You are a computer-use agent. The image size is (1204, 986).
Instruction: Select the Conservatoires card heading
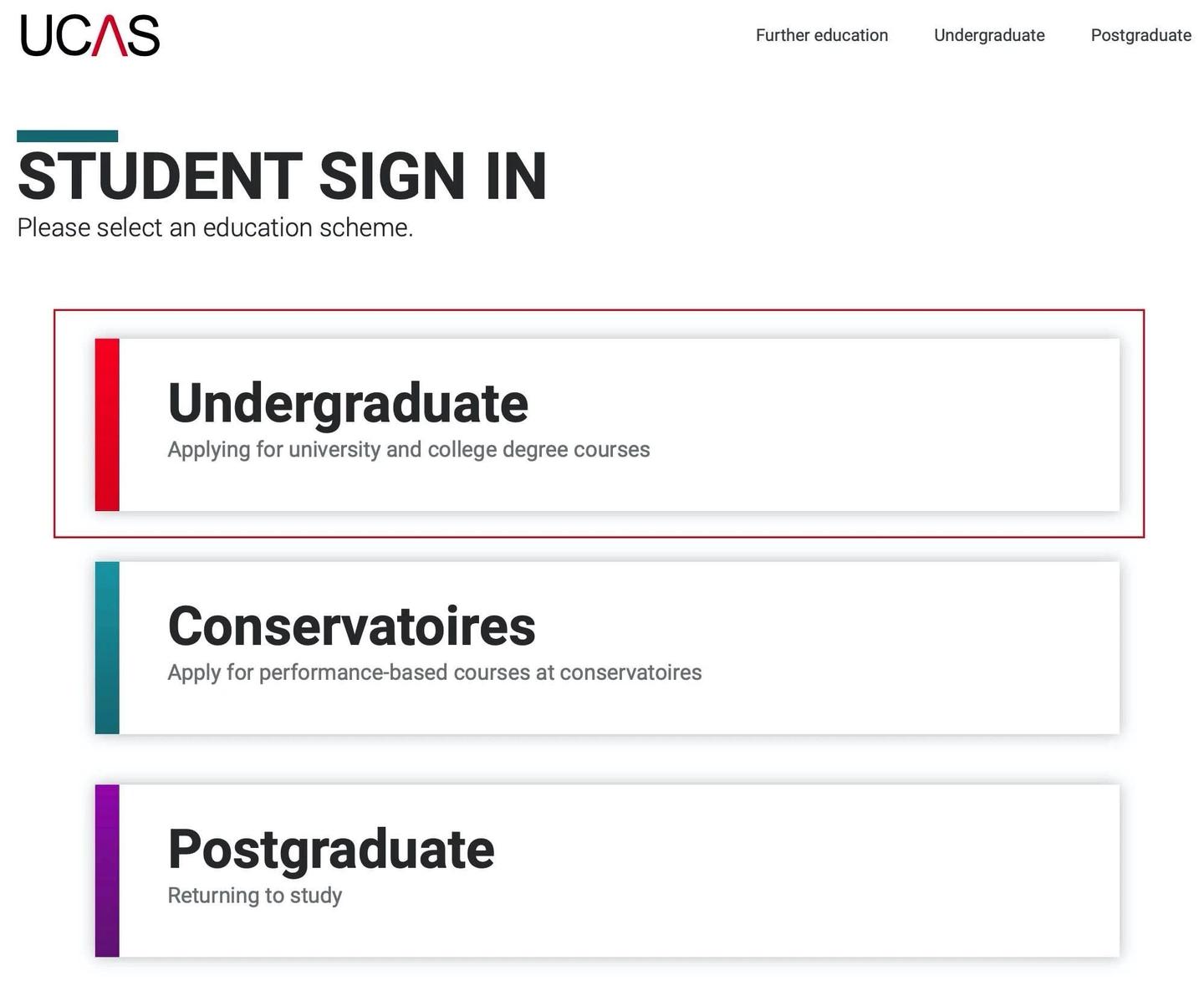click(351, 626)
